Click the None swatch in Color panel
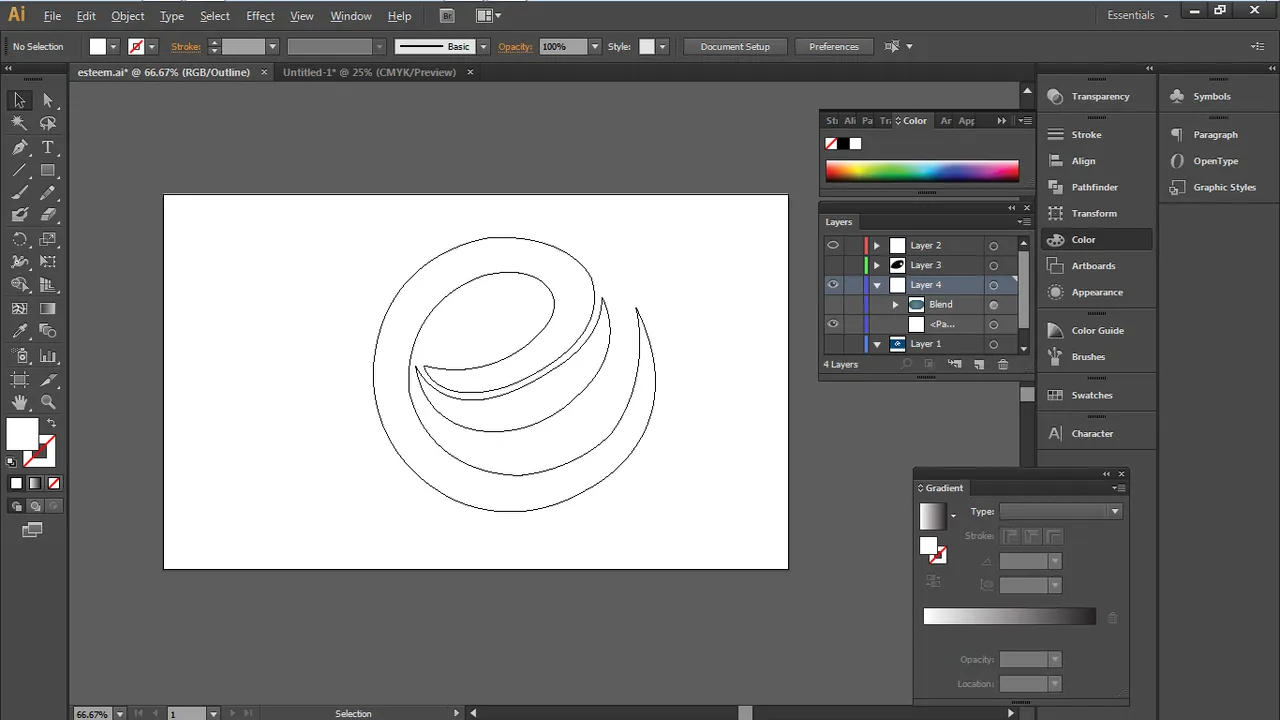The height and width of the screenshot is (720, 1280). point(831,144)
